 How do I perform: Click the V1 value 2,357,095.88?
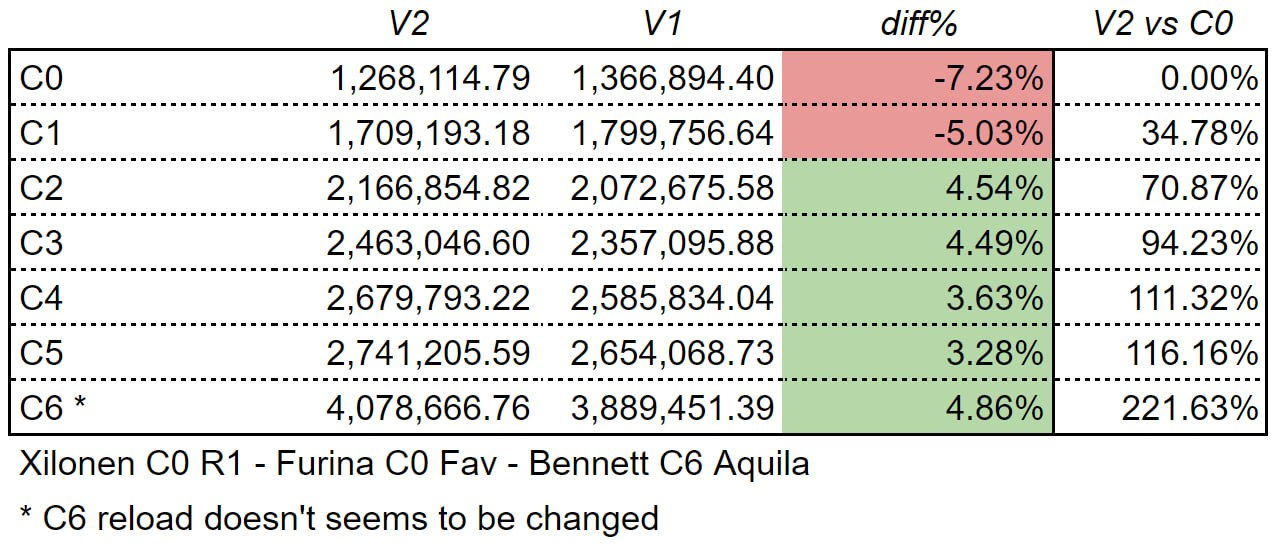tap(673, 243)
